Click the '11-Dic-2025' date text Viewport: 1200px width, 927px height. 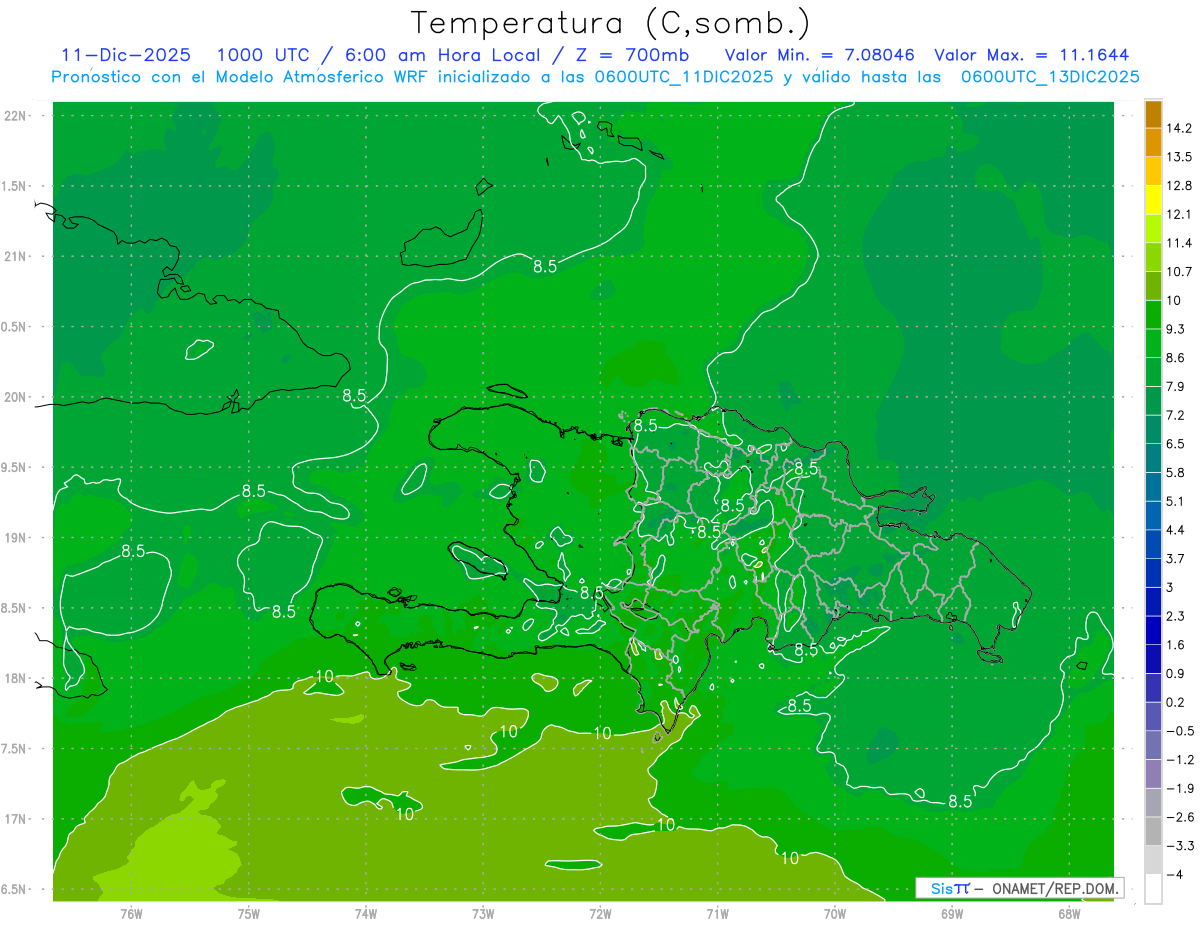point(125,55)
